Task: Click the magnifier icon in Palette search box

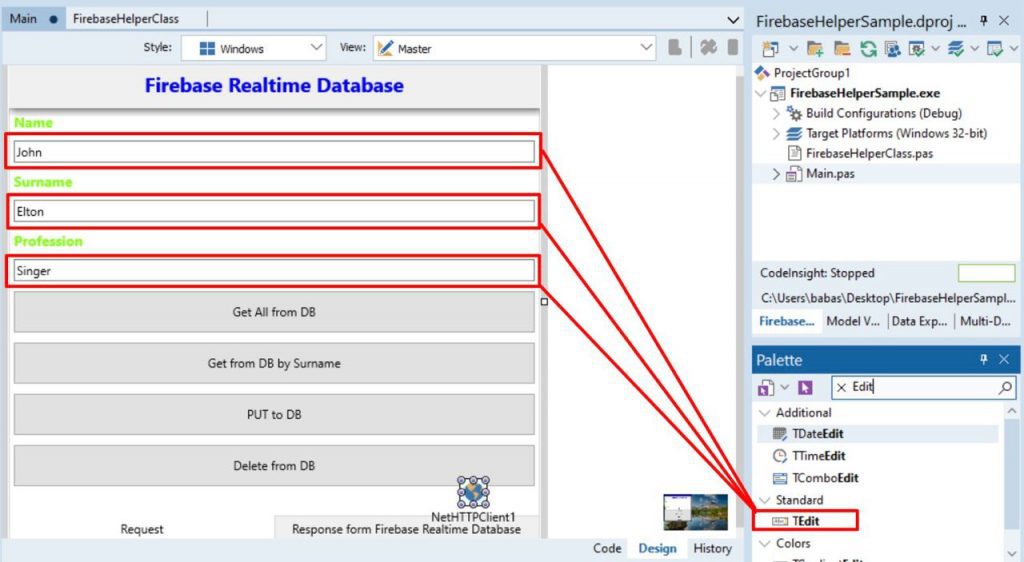Action: [x=1006, y=388]
